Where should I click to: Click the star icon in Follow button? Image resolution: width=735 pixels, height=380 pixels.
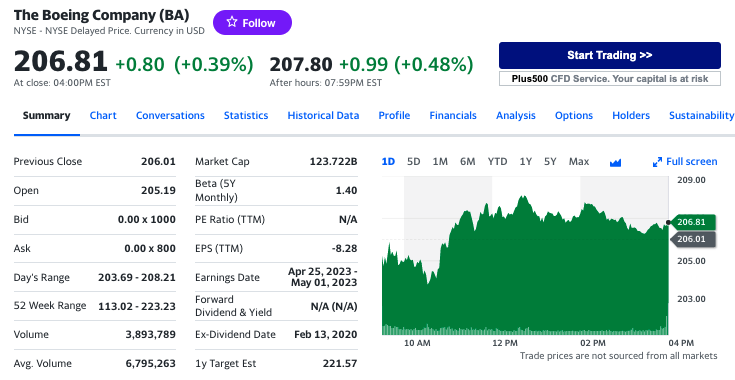pyautogui.click(x=232, y=22)
